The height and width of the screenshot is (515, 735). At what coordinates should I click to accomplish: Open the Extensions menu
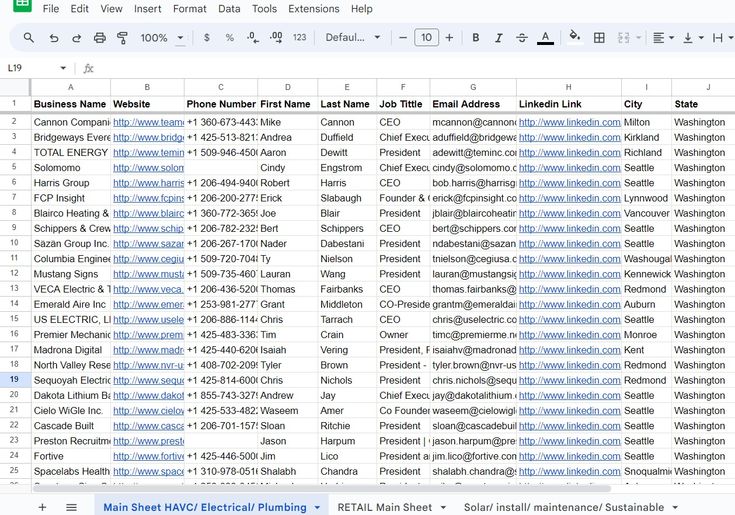coord(314,9)
